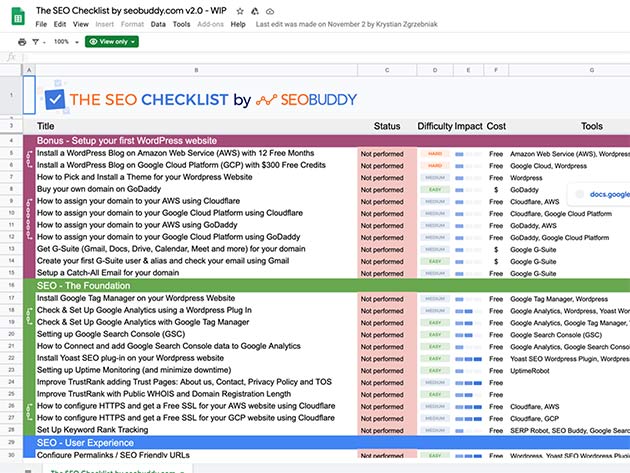Click 'Google Cloud, Wordpress' tools cell
Viewport: 630px width, 473px height.
pyautogui.click(x=548, y=166)
